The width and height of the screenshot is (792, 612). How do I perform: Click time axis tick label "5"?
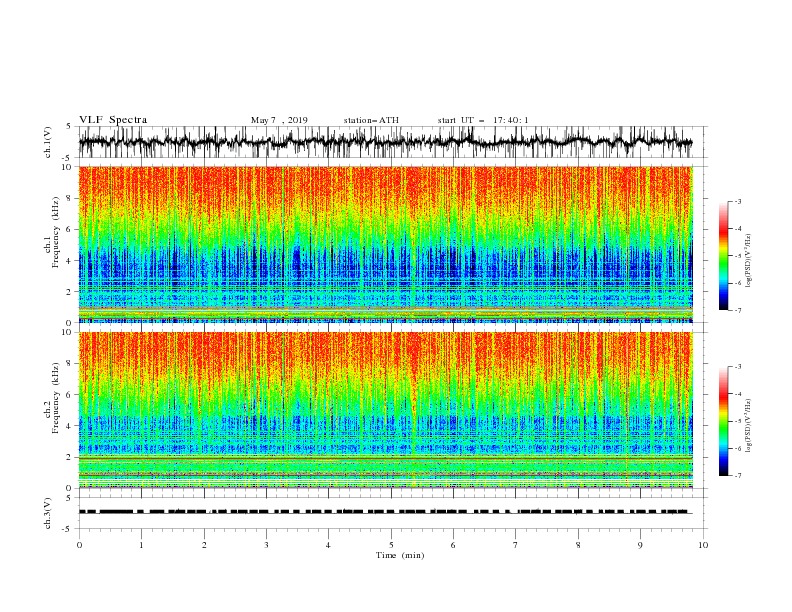[x=391, y=545]
